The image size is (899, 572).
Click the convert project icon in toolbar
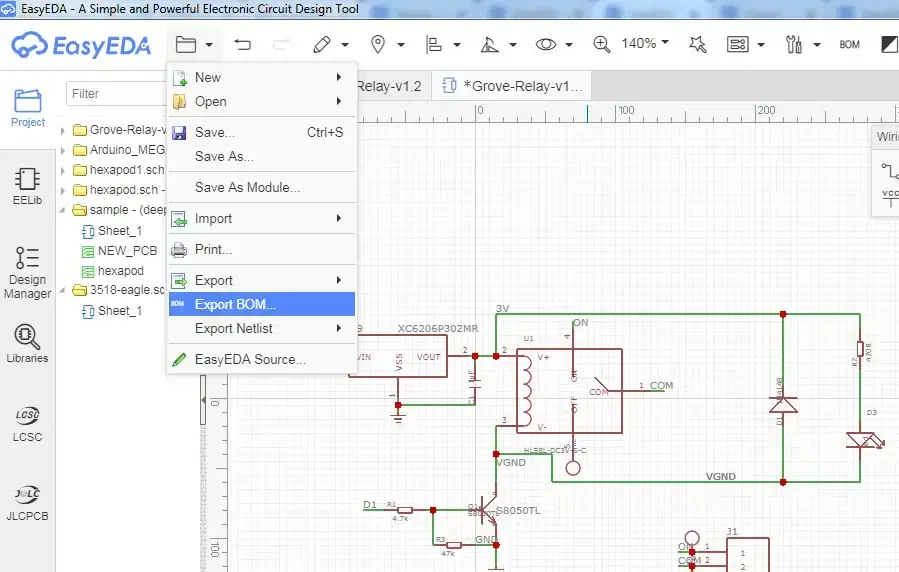pos(737,45)
